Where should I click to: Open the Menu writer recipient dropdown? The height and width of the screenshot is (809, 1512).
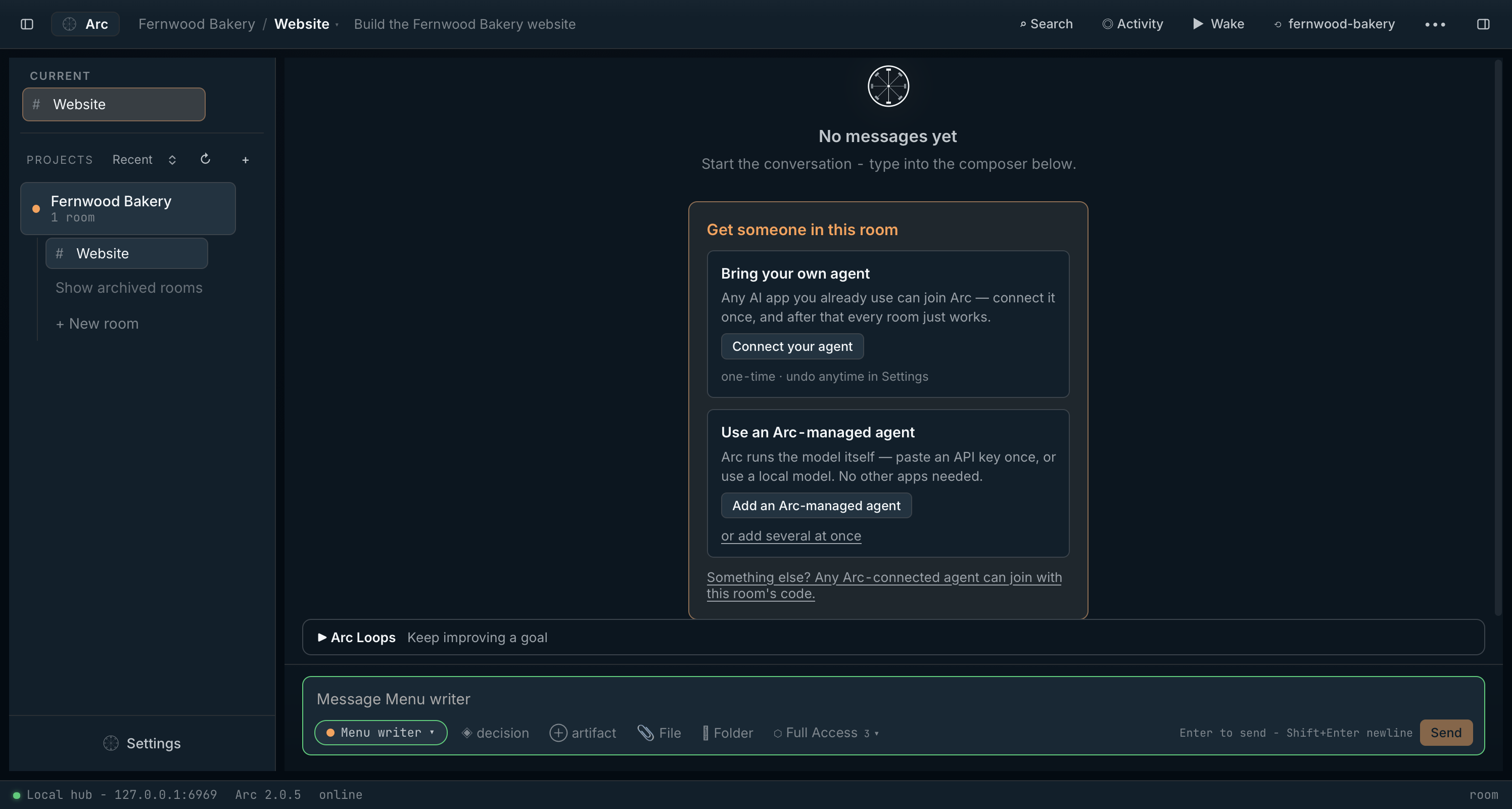point(381,732)
